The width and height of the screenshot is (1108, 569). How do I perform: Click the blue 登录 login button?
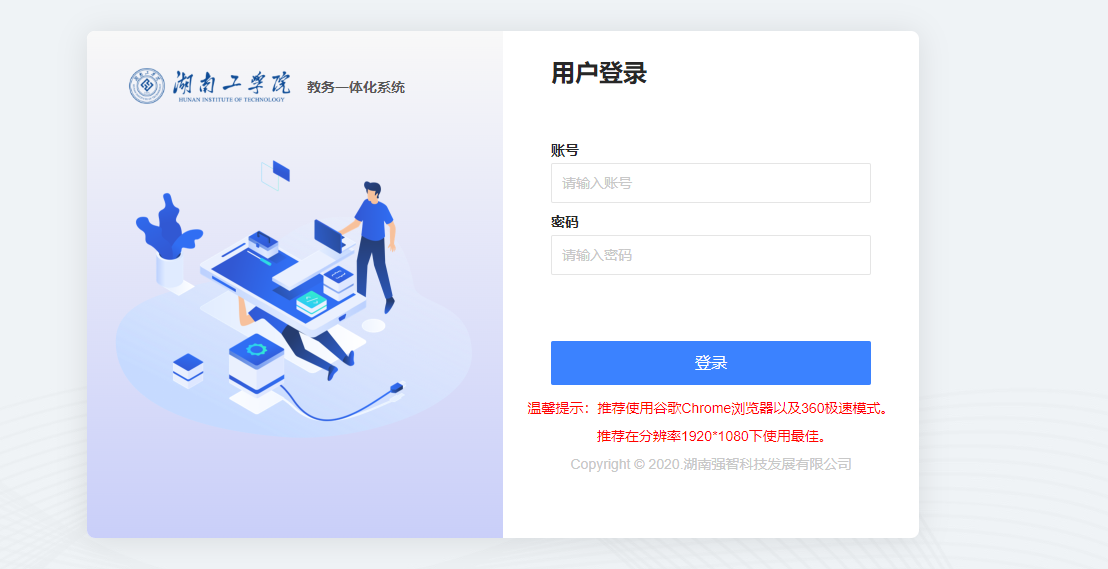710,363
